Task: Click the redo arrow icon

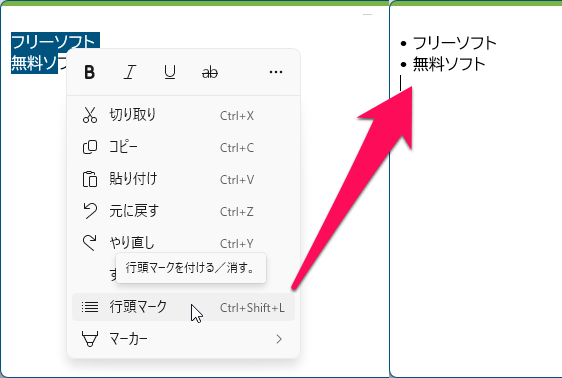Action: 90,243
